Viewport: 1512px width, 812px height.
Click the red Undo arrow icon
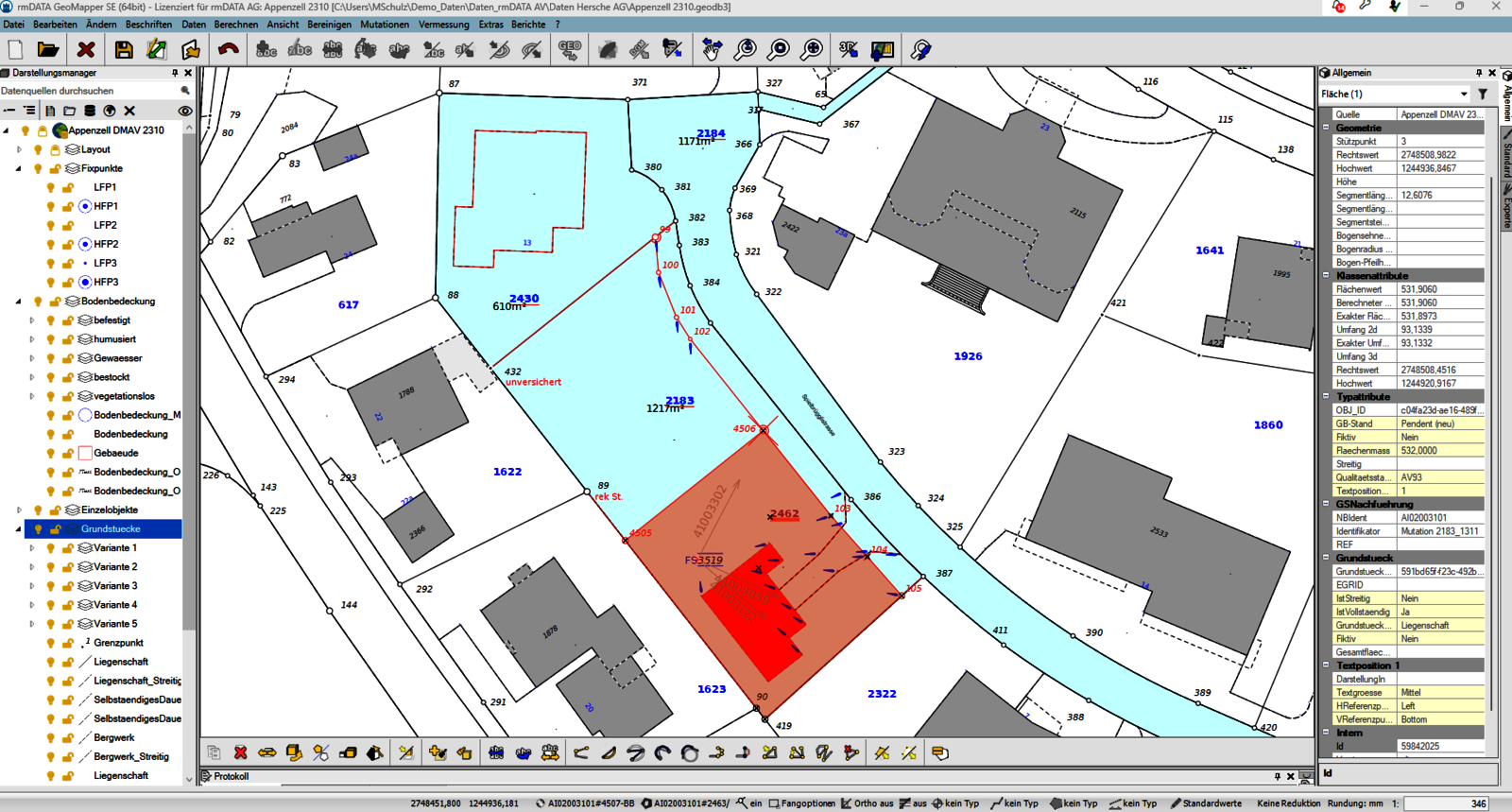pos(228,50)
